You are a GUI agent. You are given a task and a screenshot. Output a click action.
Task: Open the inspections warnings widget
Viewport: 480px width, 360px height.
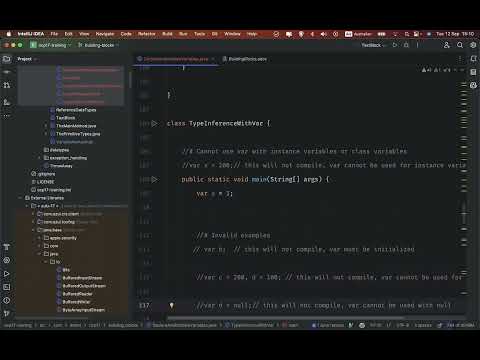[436, 70]
